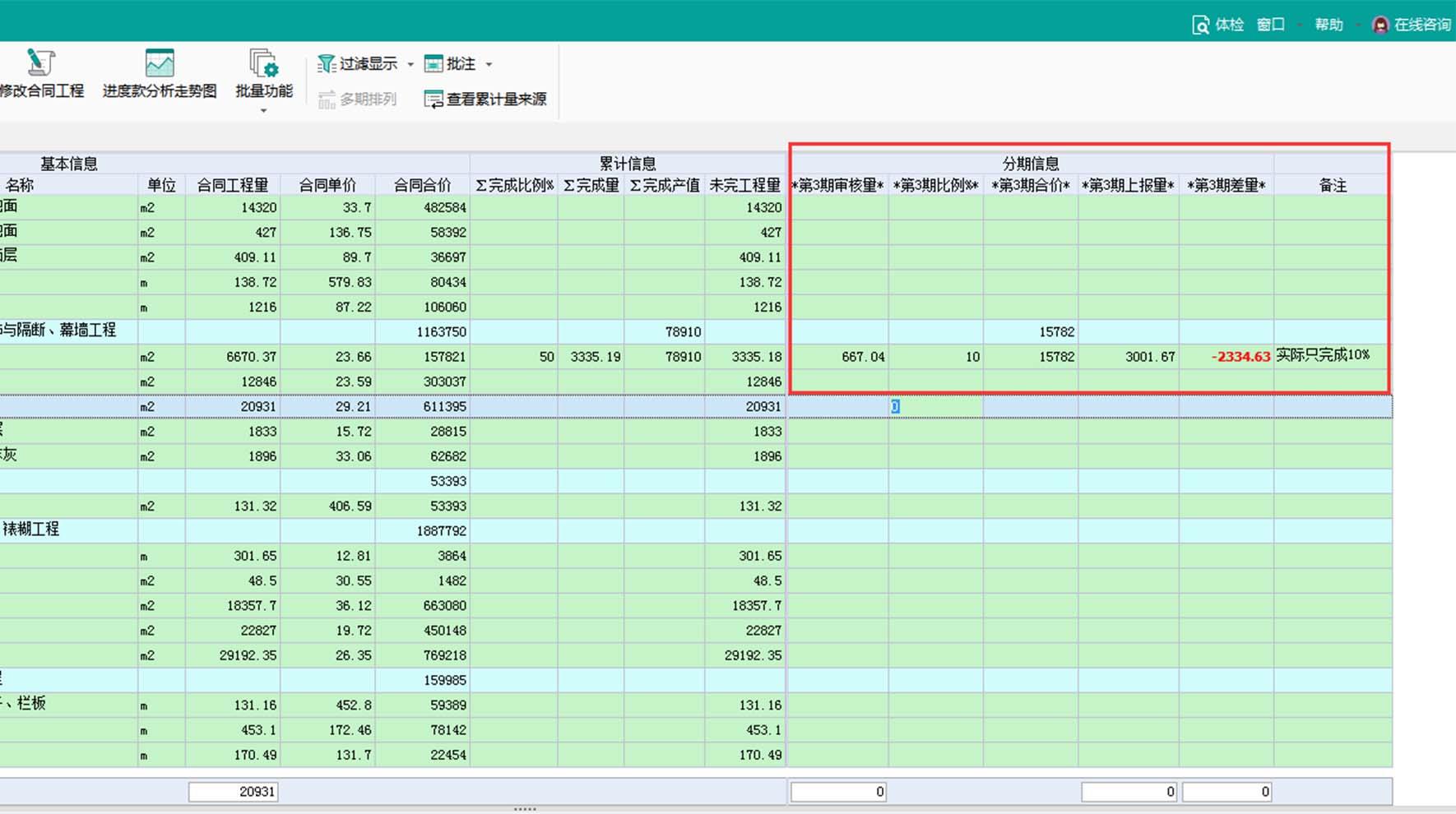Click the 579.83 unit price cell

[x=327, y=282]
